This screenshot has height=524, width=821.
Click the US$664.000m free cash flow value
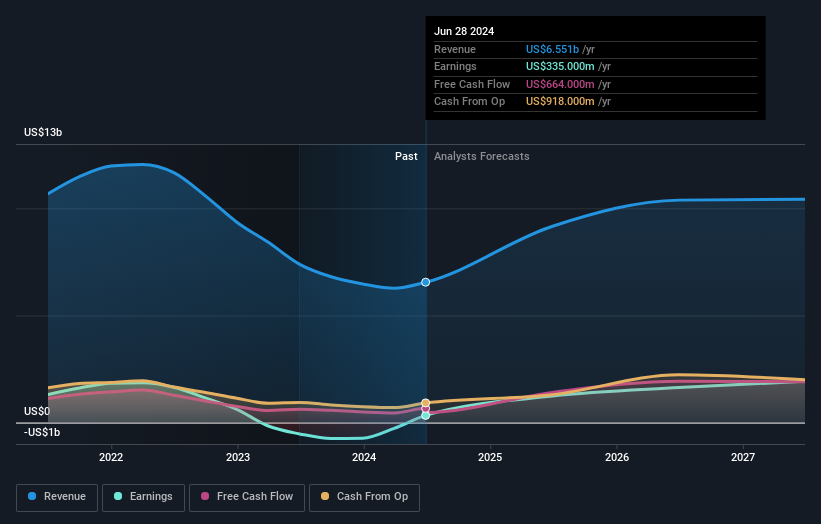pyautogui.click(x=560, y=84)
